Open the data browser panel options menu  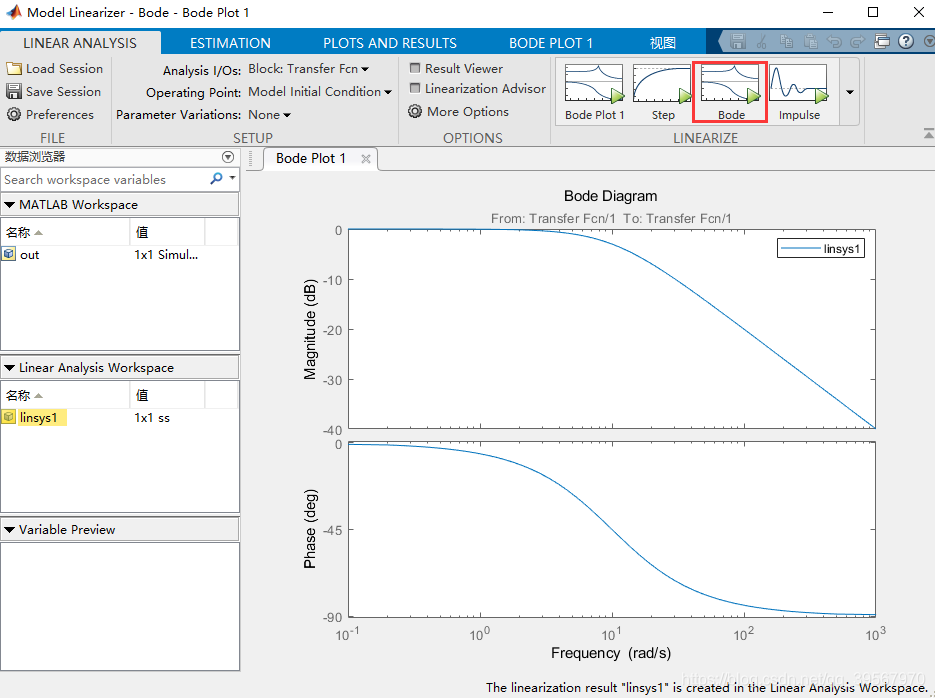click(228, 157)
